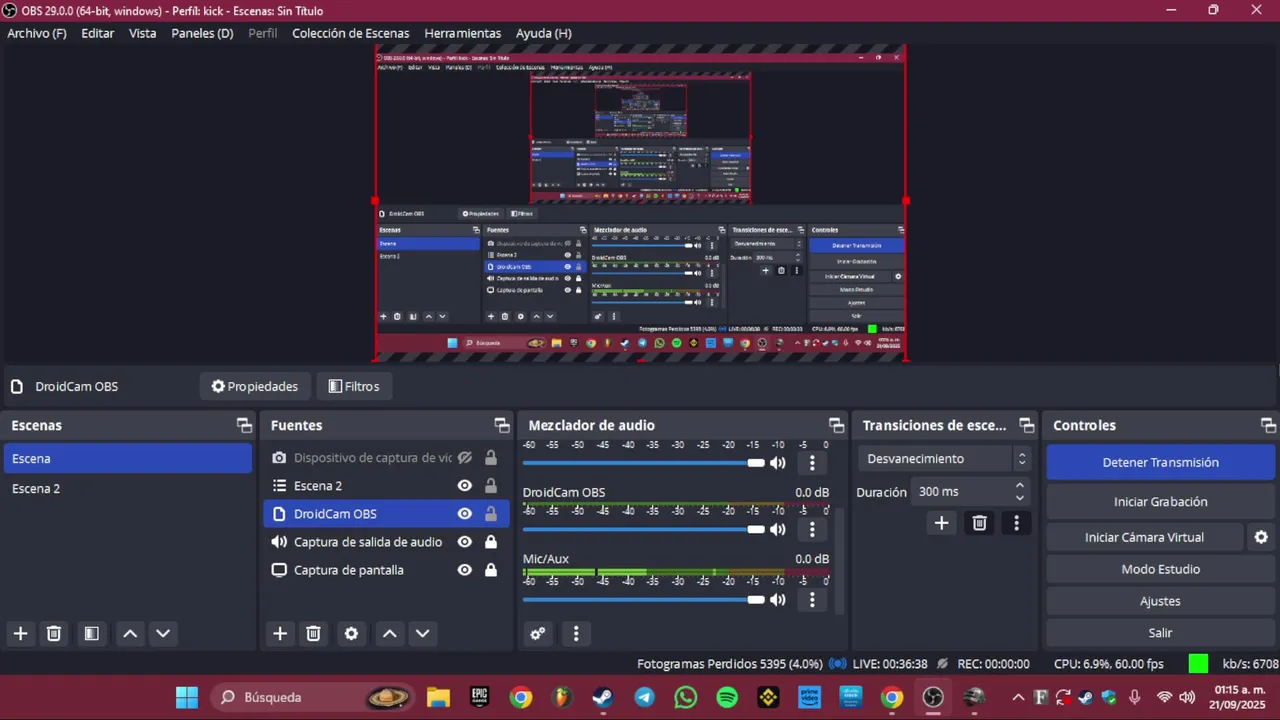The height and width of the screenshot is (720, 1280).
Task: Undock the Transiciones de escena panel
Action: coord(1026,425)
